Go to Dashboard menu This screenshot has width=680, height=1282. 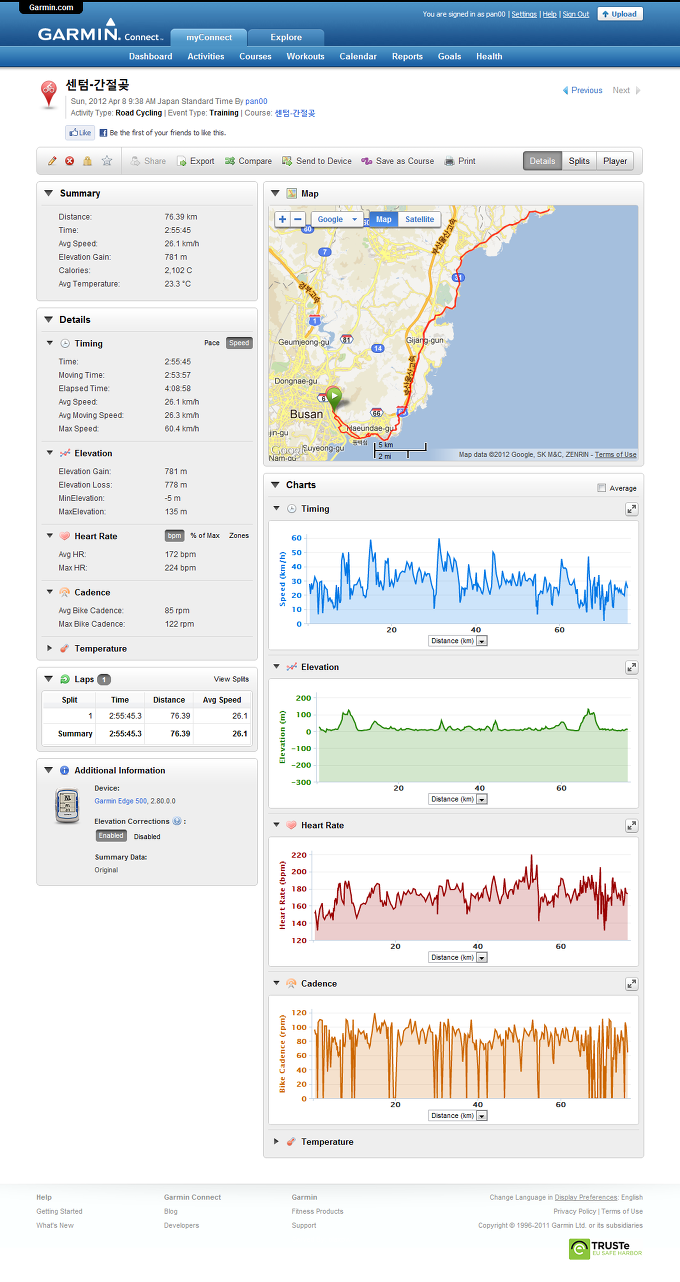click(x=150, y=56)
